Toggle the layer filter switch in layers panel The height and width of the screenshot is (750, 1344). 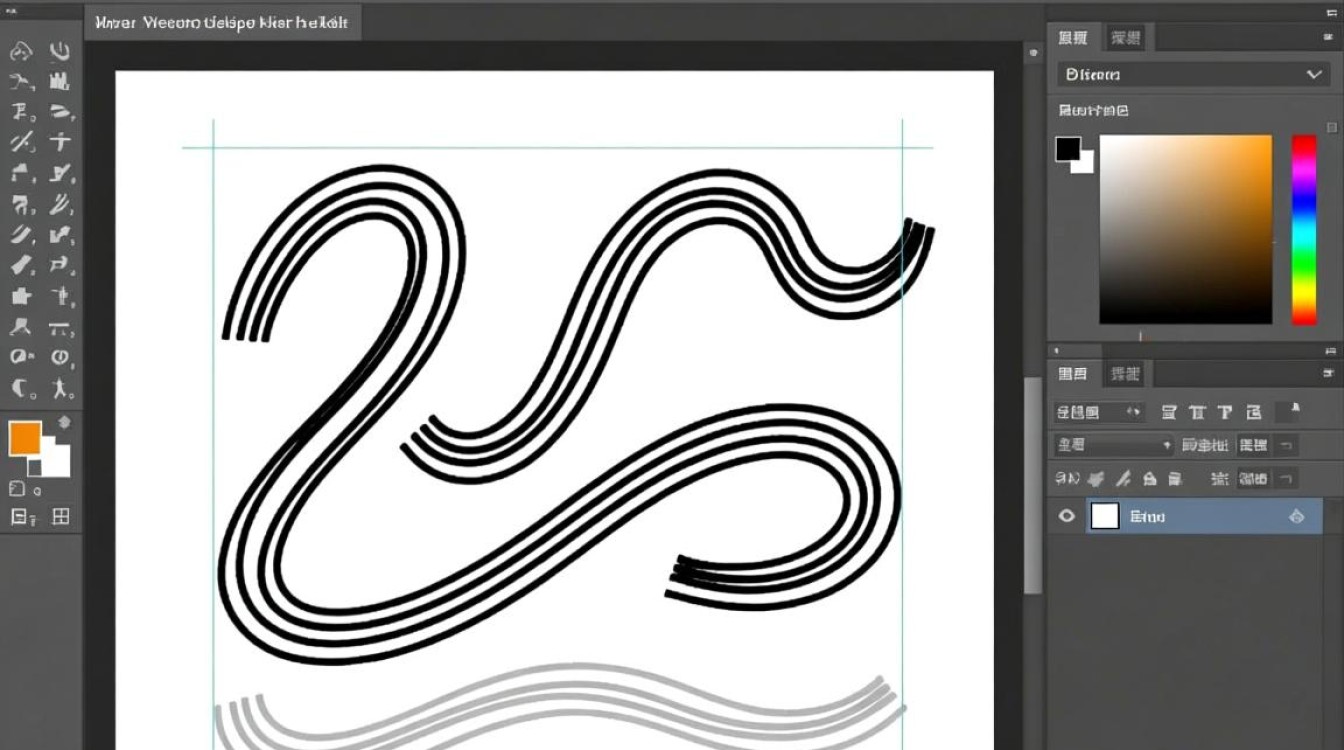click(1296, 410)
